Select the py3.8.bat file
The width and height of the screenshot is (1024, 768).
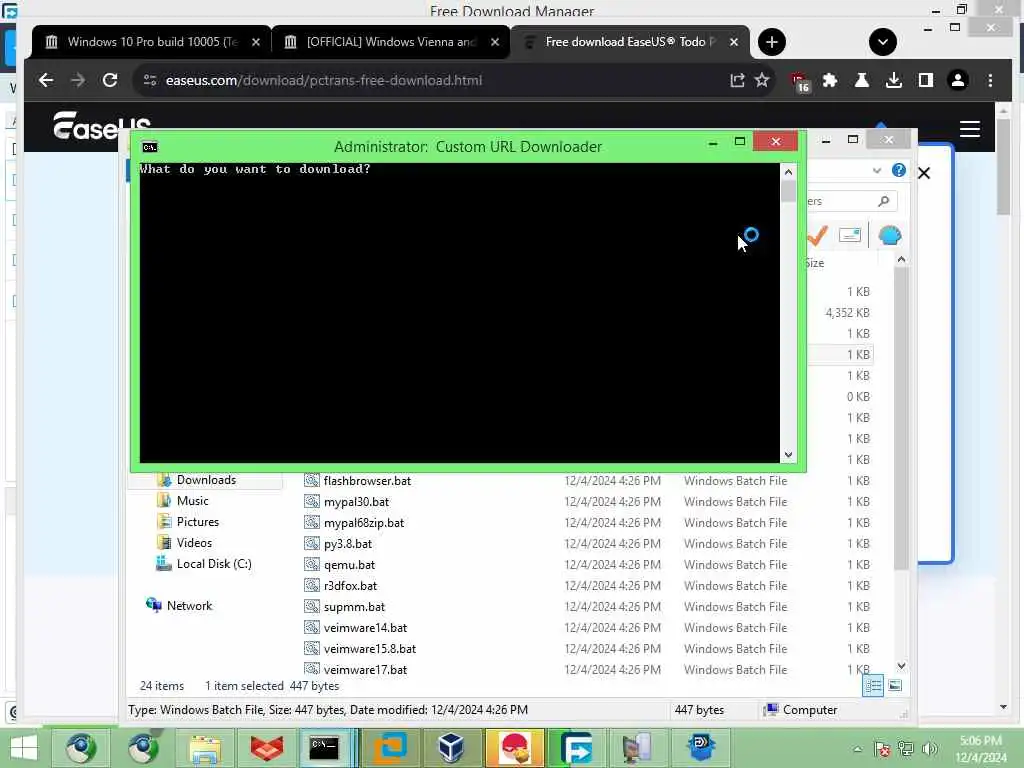pyautogui.click(x=347, y=543)
